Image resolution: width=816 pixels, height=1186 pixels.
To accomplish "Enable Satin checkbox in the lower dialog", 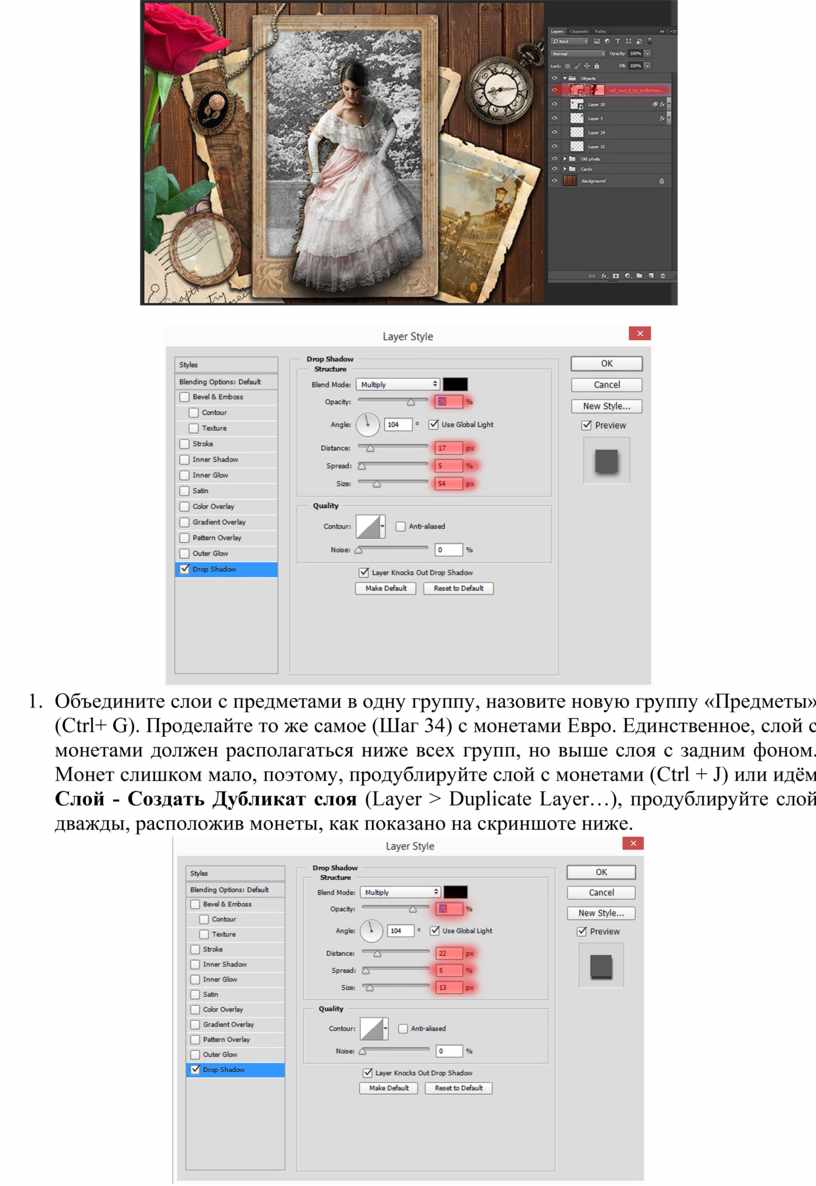I will click(194, 994).
